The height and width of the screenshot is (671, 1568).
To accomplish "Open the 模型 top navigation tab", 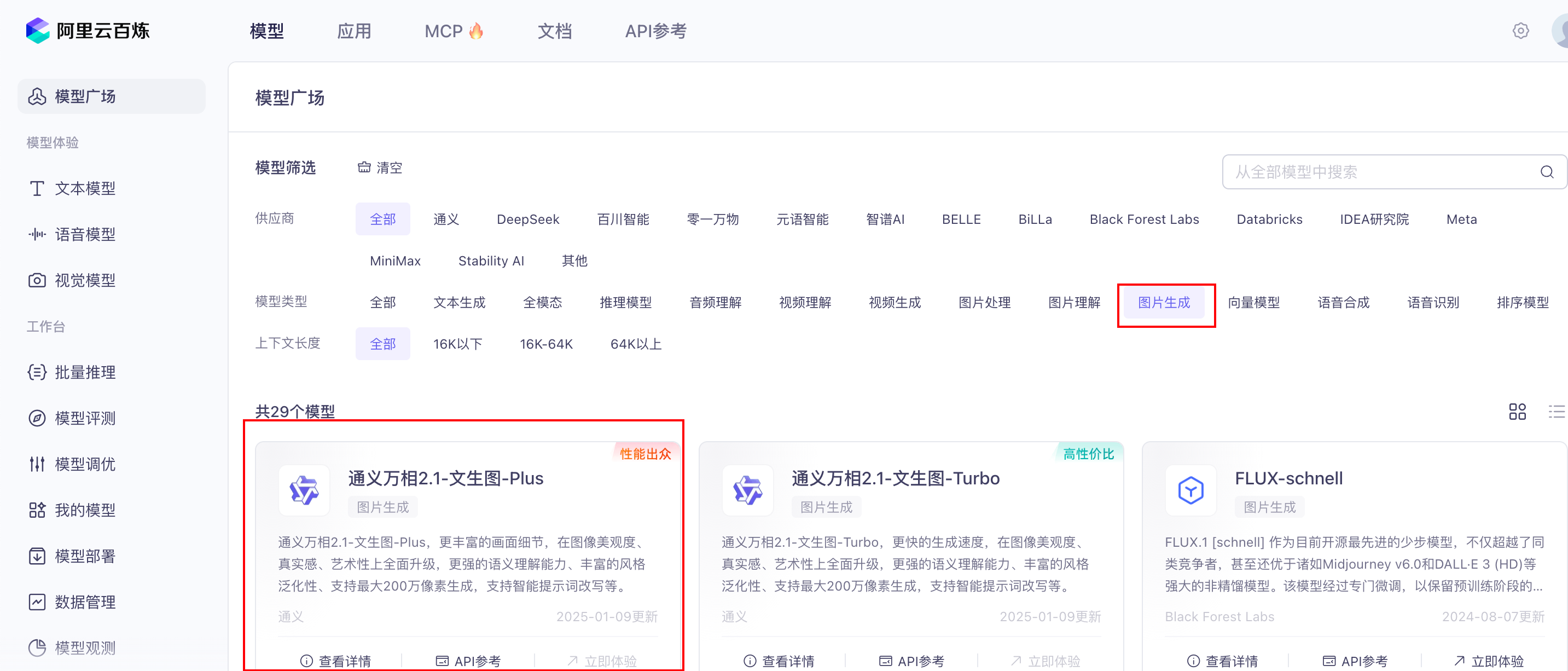I will pos(266,31).
